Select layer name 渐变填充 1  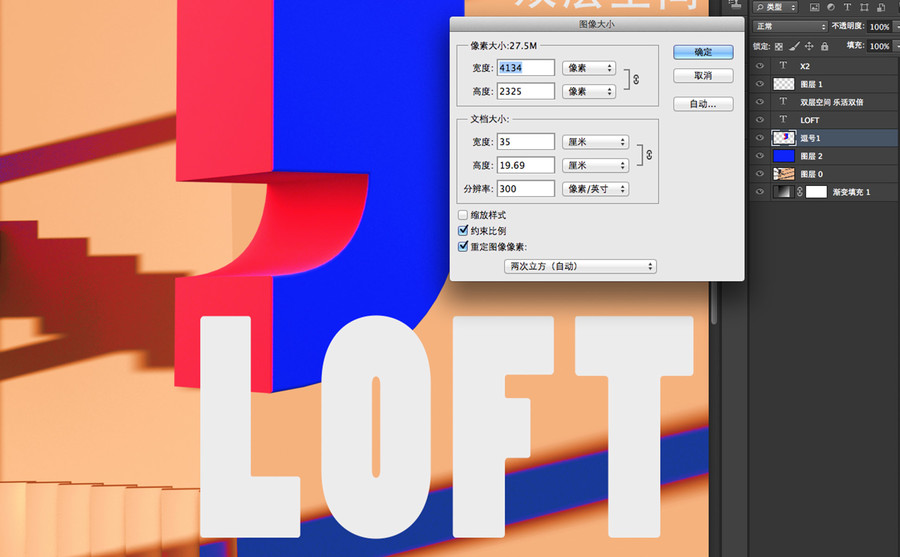tap(851, 192)
